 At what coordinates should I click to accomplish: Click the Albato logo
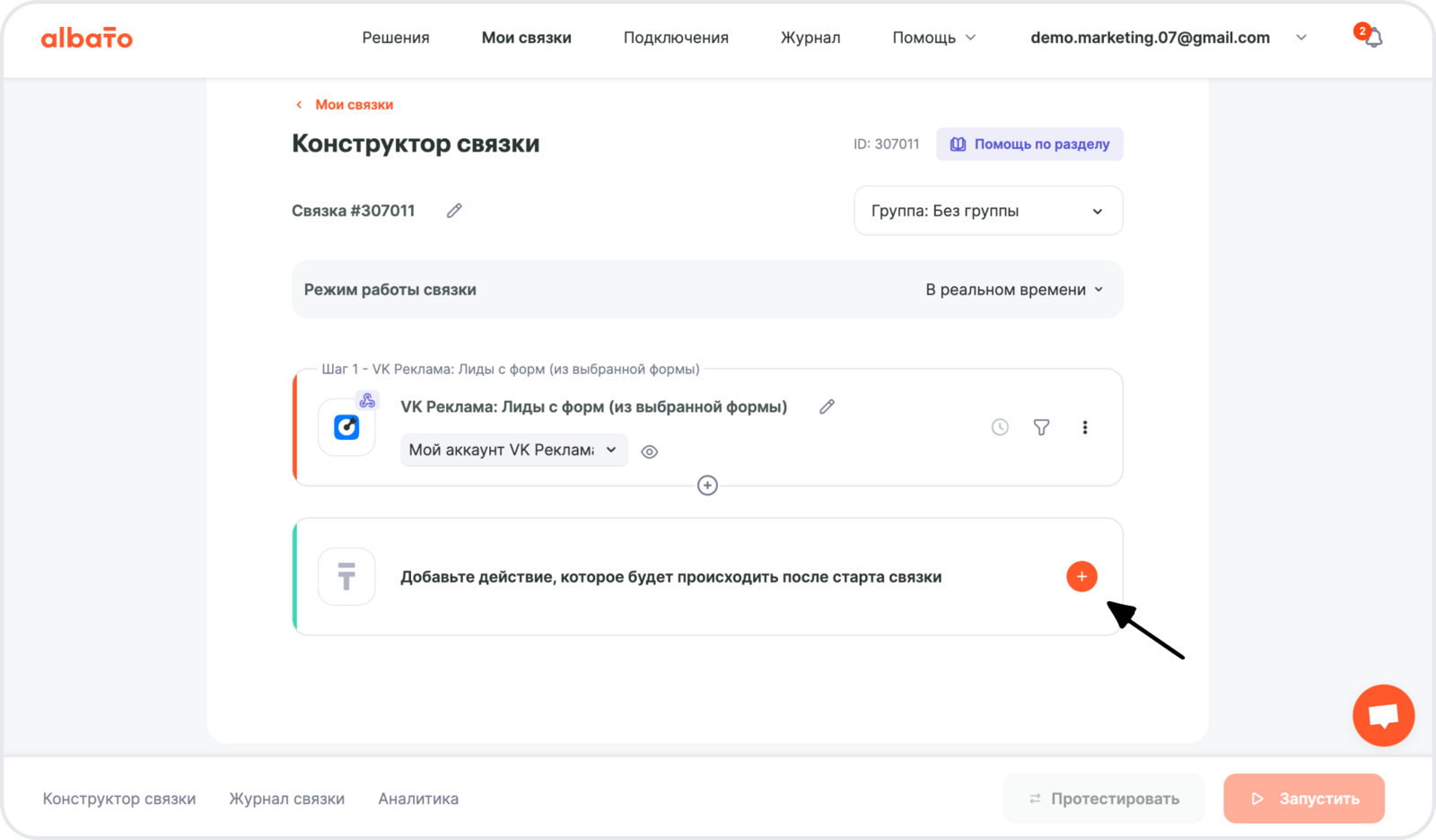tap(87, 38)
